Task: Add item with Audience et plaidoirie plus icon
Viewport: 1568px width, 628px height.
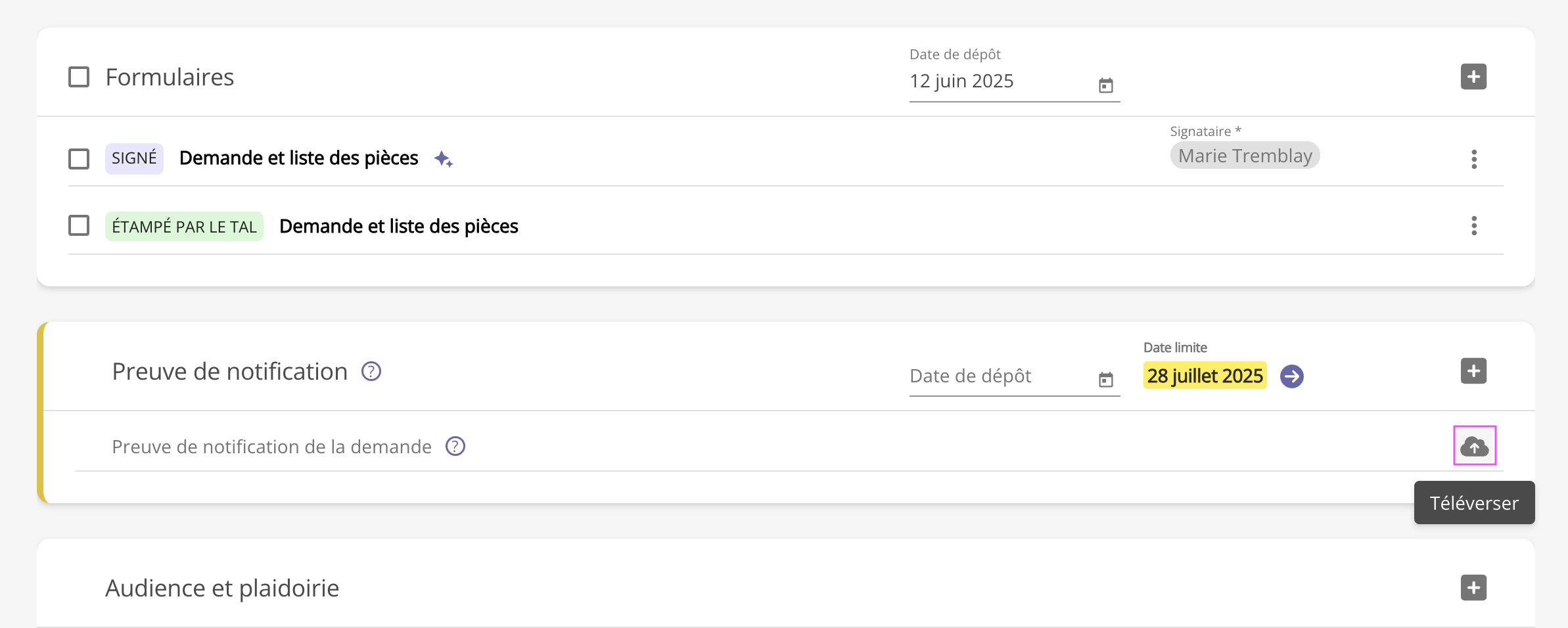Action: tap(1473, 588)
